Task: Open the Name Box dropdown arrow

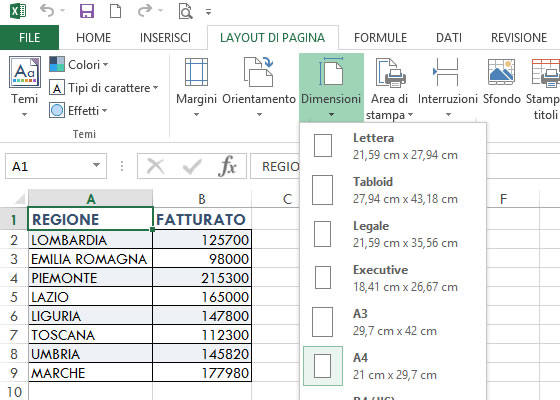Action: (96, 165)
